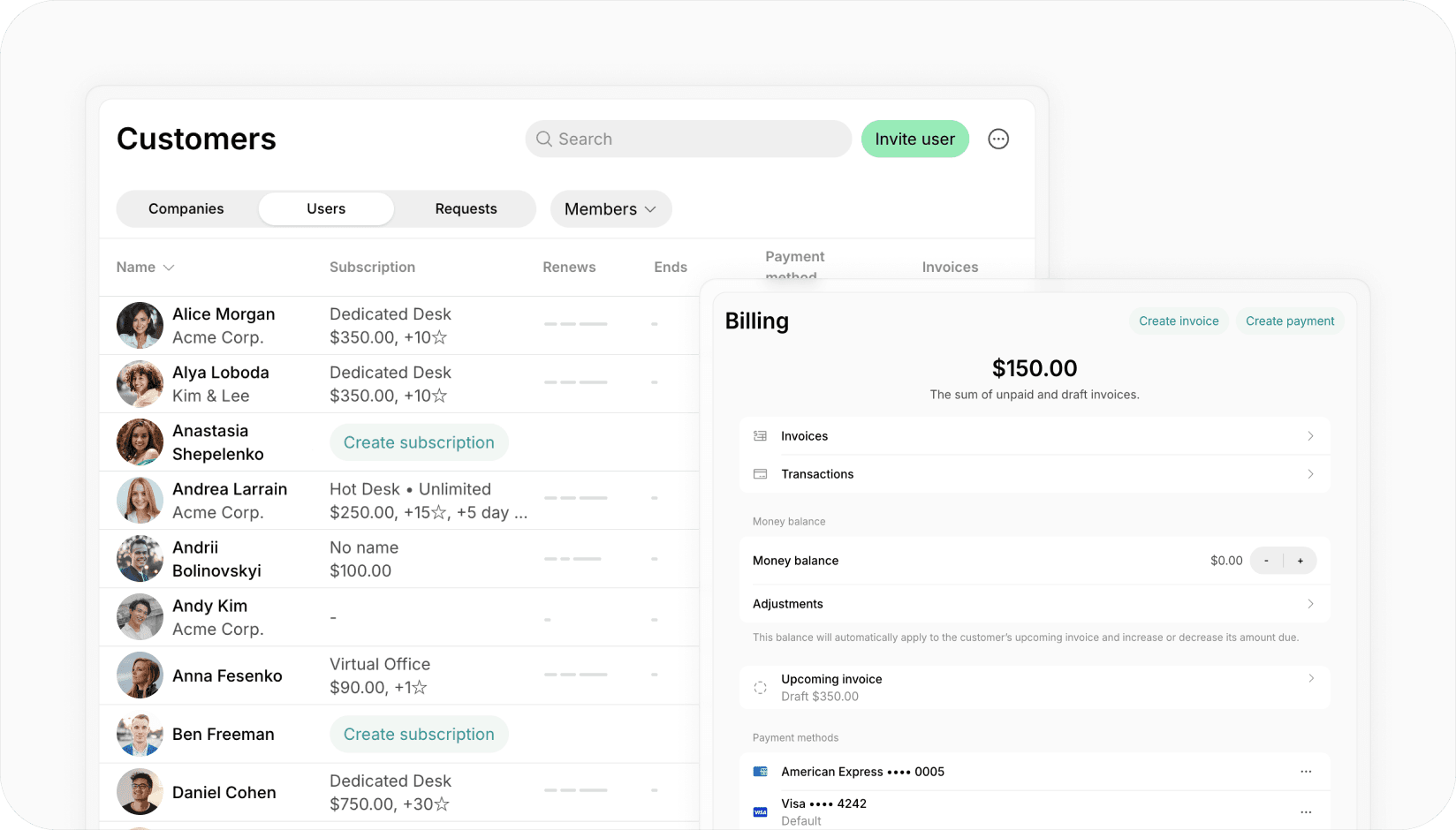1456x830 pixels.
Task: Select the American Express card icon
Action: (x=760, y=771)
